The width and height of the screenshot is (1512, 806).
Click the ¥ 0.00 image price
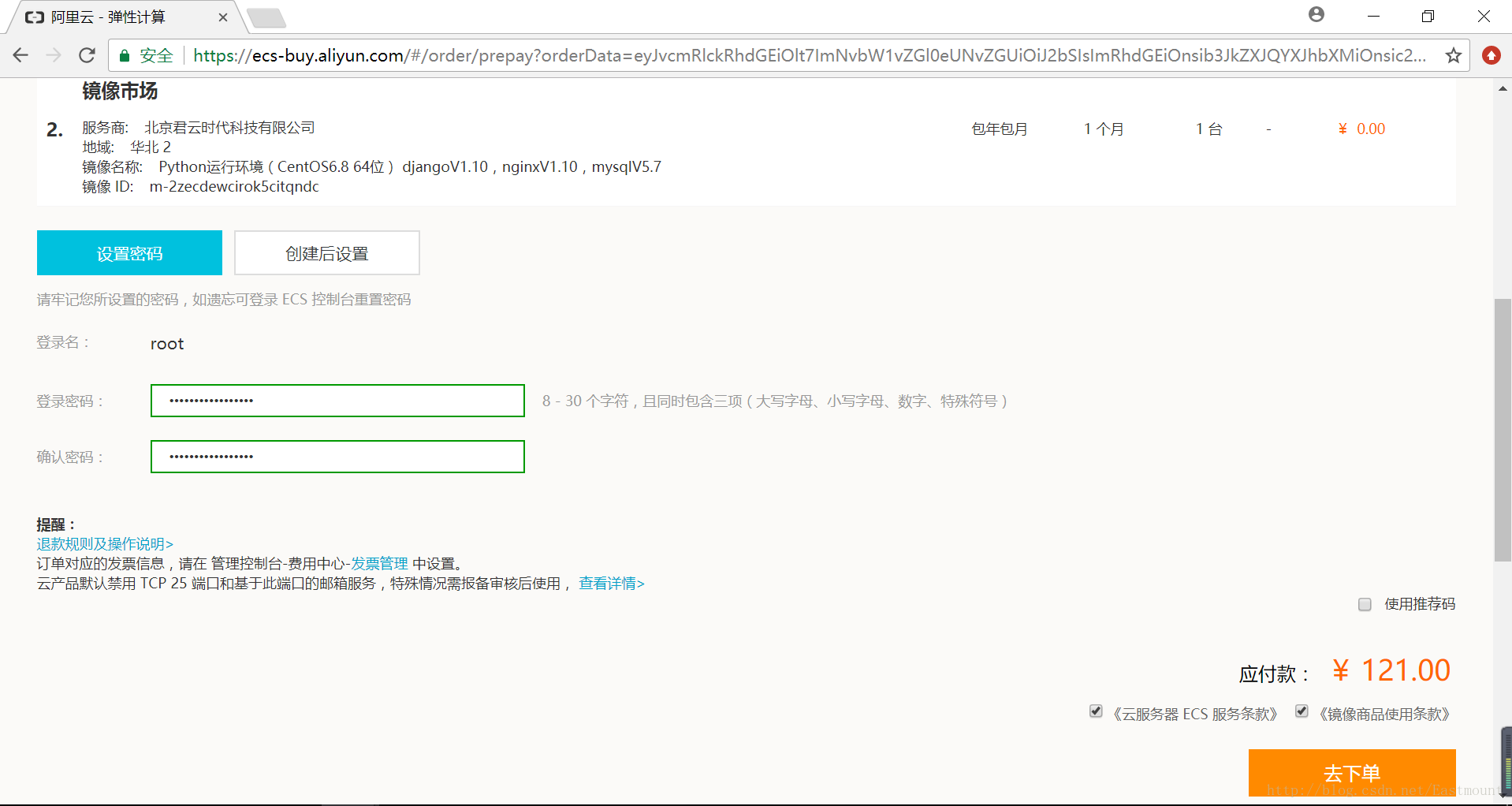coord(1361,129)
